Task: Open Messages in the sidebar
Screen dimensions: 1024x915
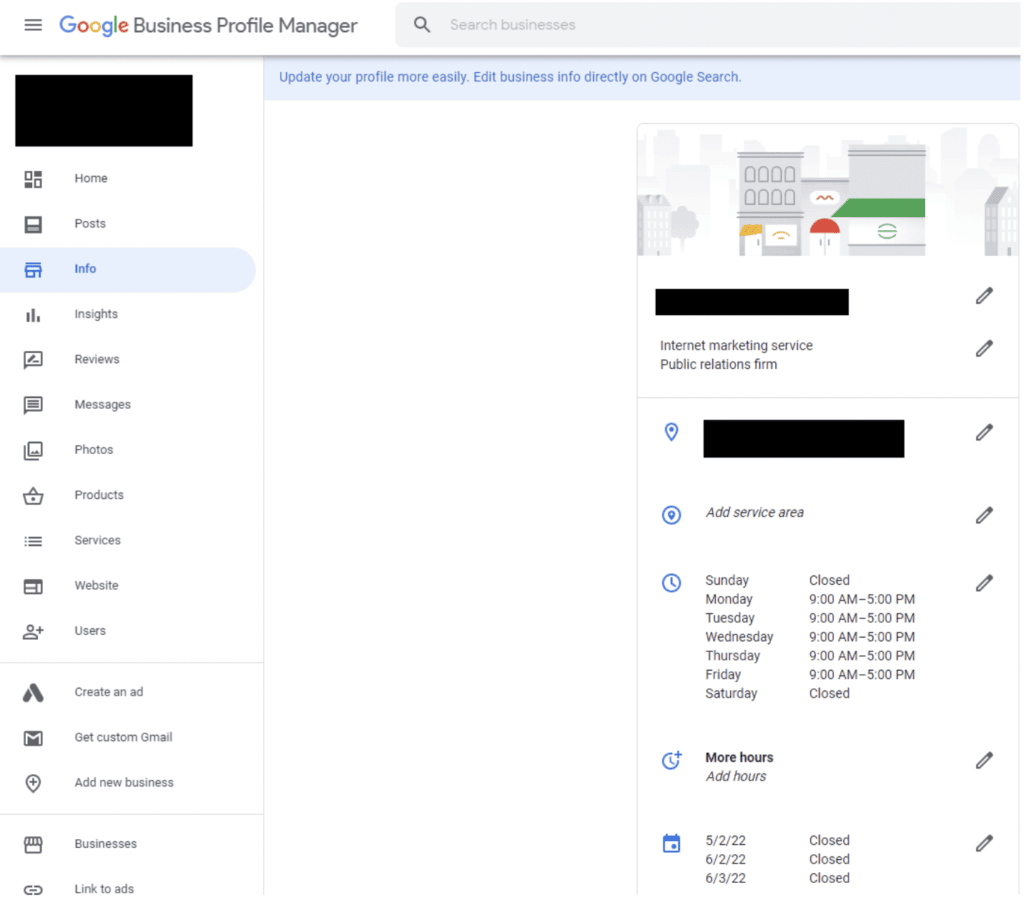Action: point(103,405)
